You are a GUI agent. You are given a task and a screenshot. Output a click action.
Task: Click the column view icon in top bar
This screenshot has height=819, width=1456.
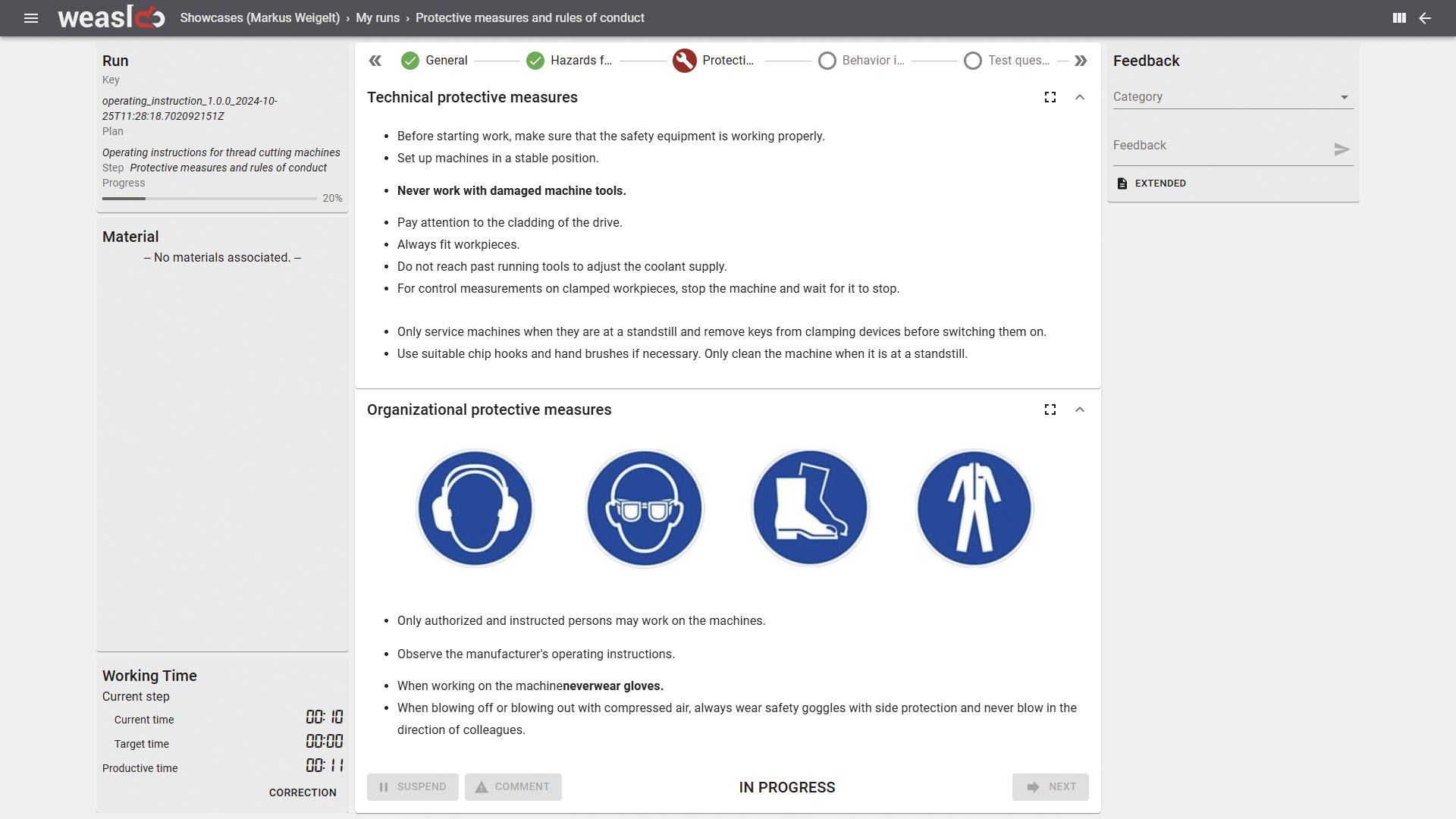pyautogui.click(x=1399, y=17)
